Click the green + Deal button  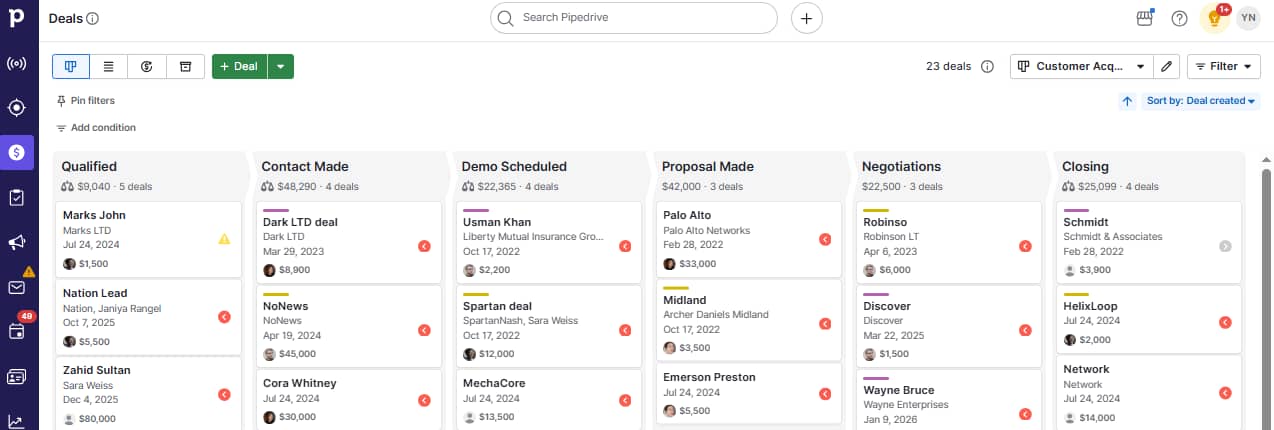[x=239, y=66]
